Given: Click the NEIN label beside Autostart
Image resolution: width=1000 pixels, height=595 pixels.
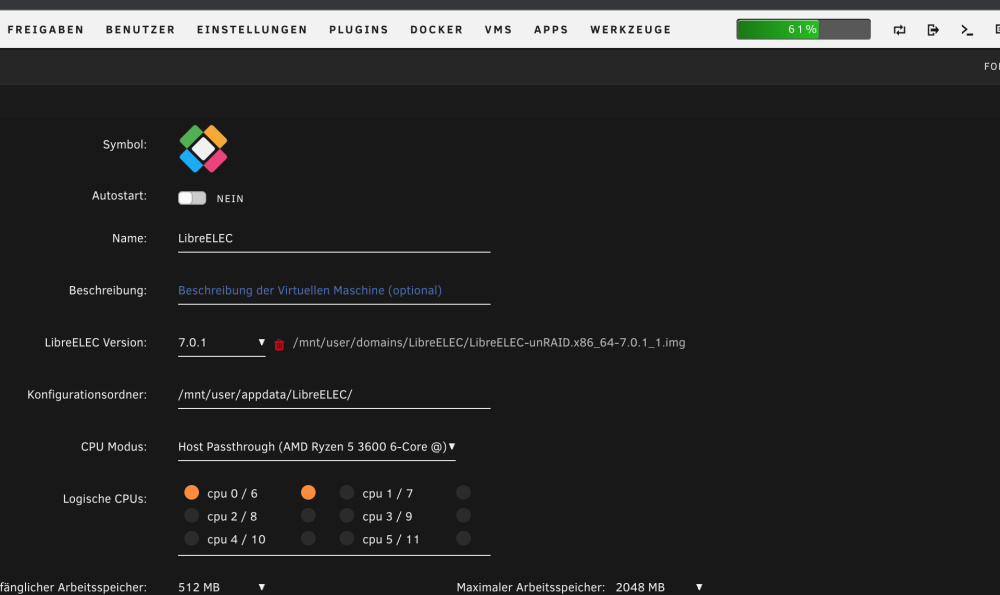Looking at the screenshot, I should [230, 199].
